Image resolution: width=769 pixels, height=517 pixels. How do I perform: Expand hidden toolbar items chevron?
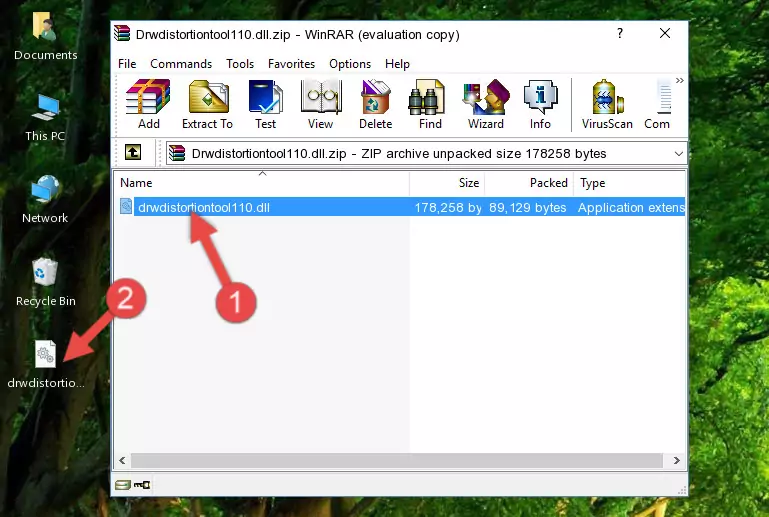click(x=680, y=80)
